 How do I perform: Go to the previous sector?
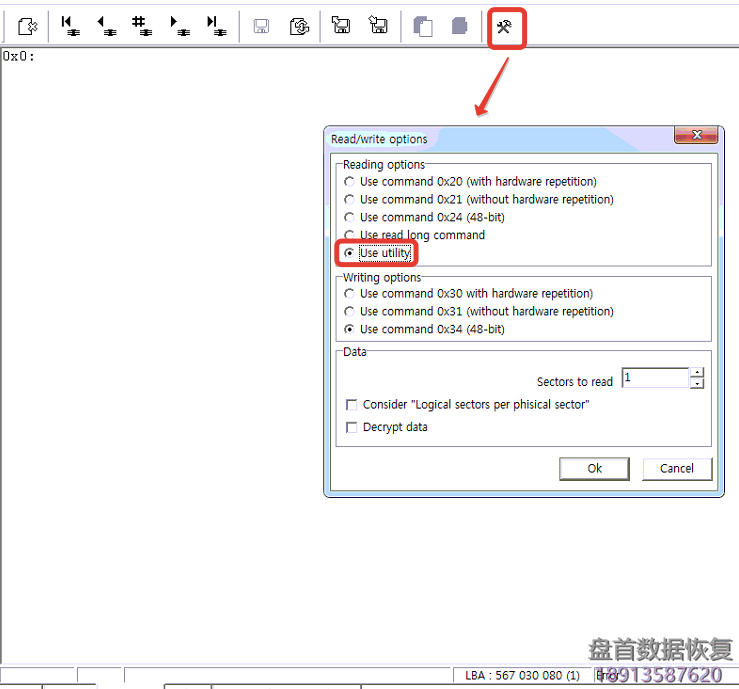(x=105, y=27)
